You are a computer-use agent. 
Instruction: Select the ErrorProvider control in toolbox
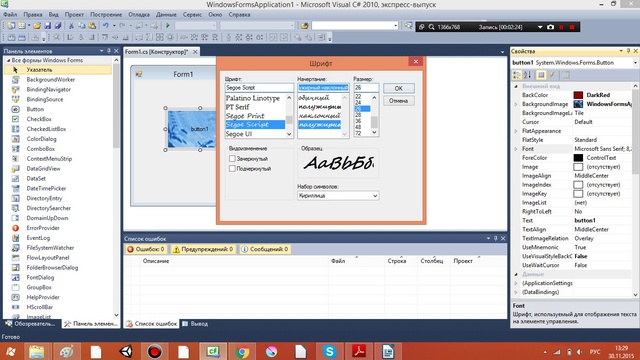(43, 228)
